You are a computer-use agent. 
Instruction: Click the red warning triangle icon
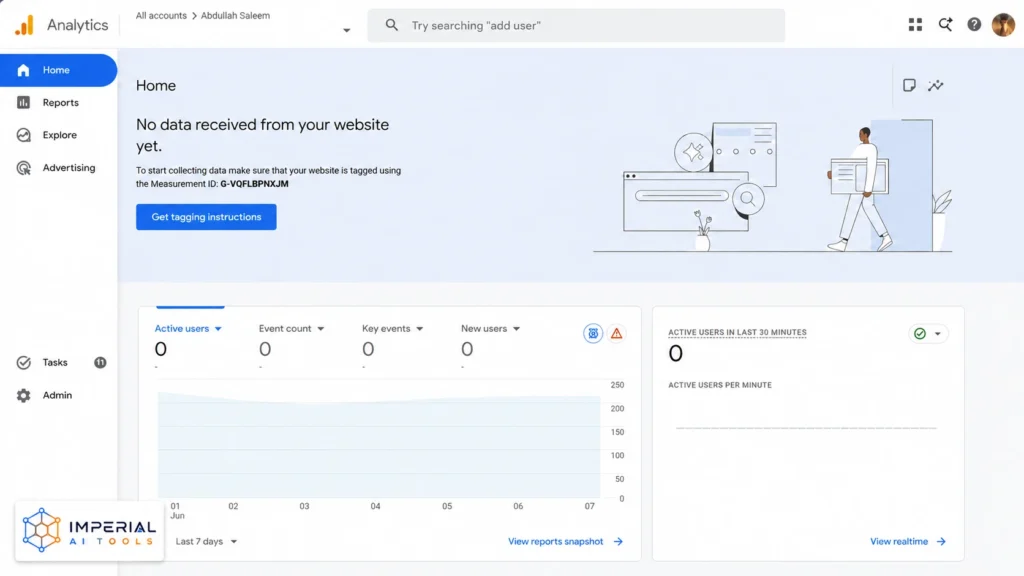point(616,334)
